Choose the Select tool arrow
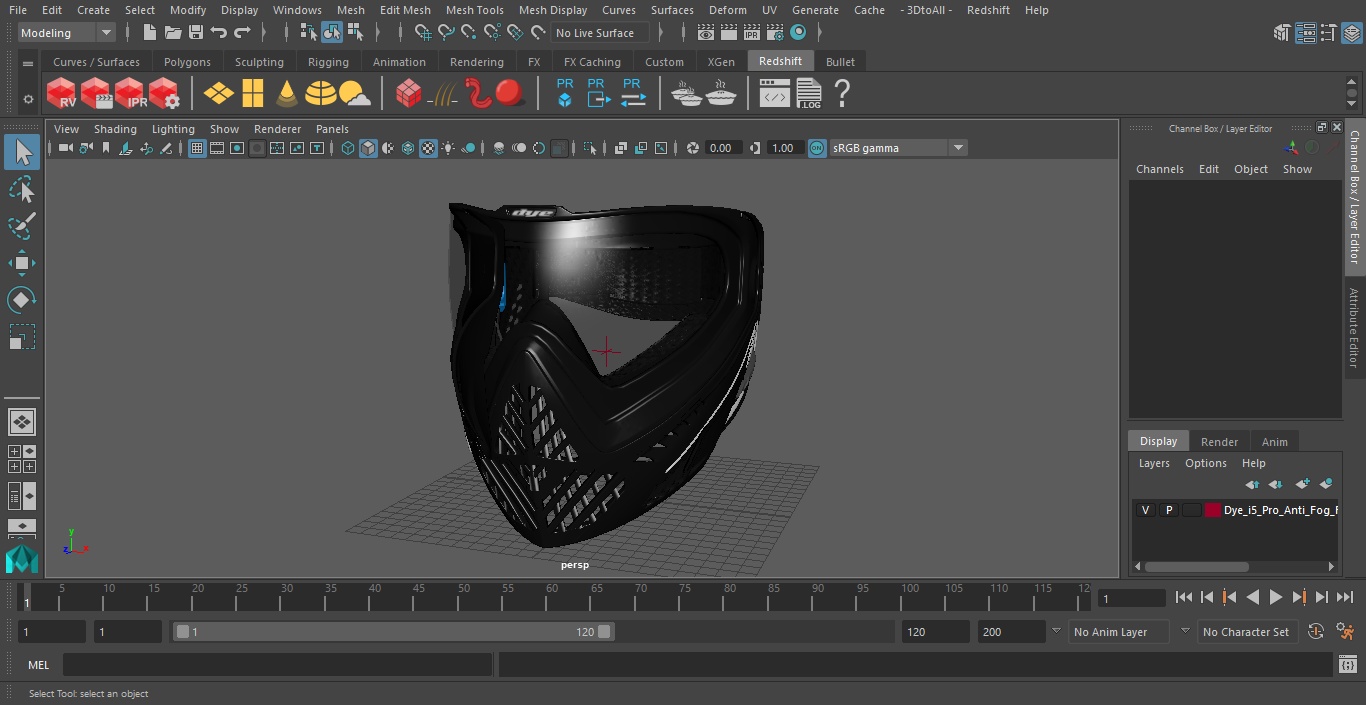 [x=22, y=153]
